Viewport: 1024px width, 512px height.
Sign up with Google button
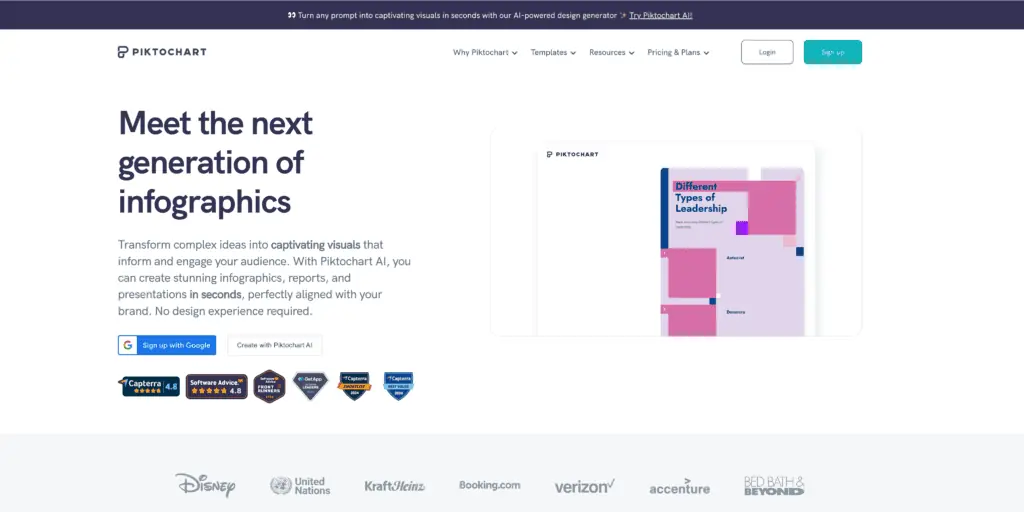(x=167, y=345)
